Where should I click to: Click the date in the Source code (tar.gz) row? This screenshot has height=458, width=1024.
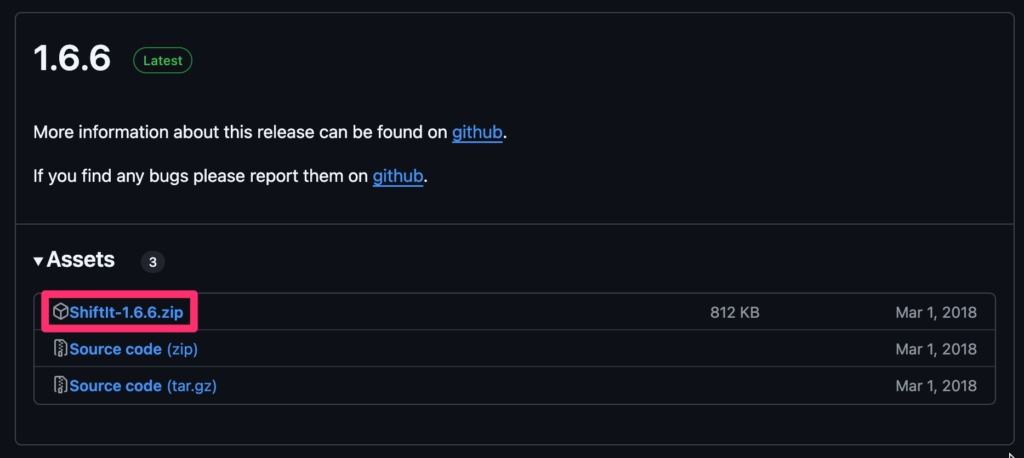[936, 385]
